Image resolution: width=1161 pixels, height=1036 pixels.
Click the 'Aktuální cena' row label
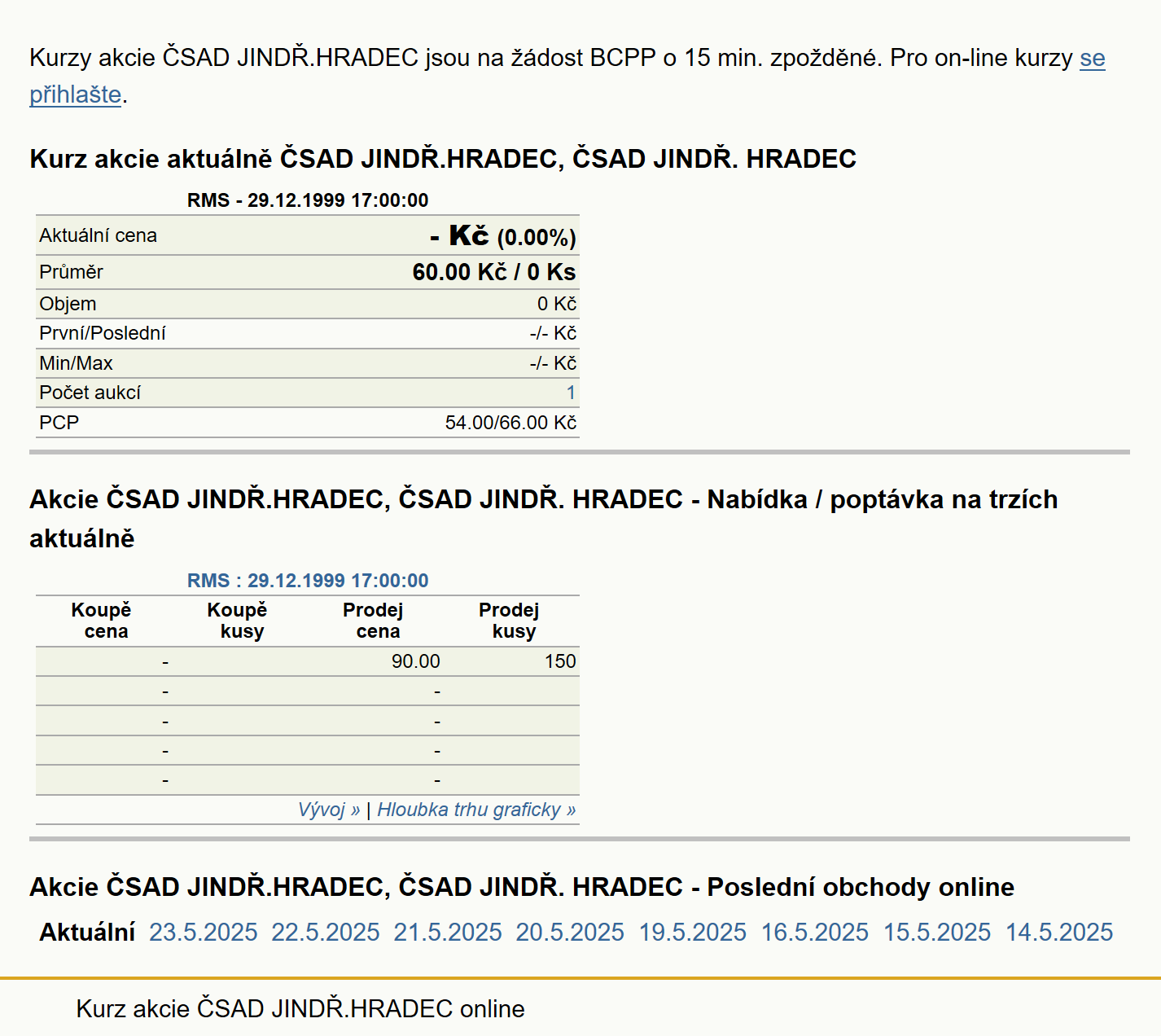[98, 235]
